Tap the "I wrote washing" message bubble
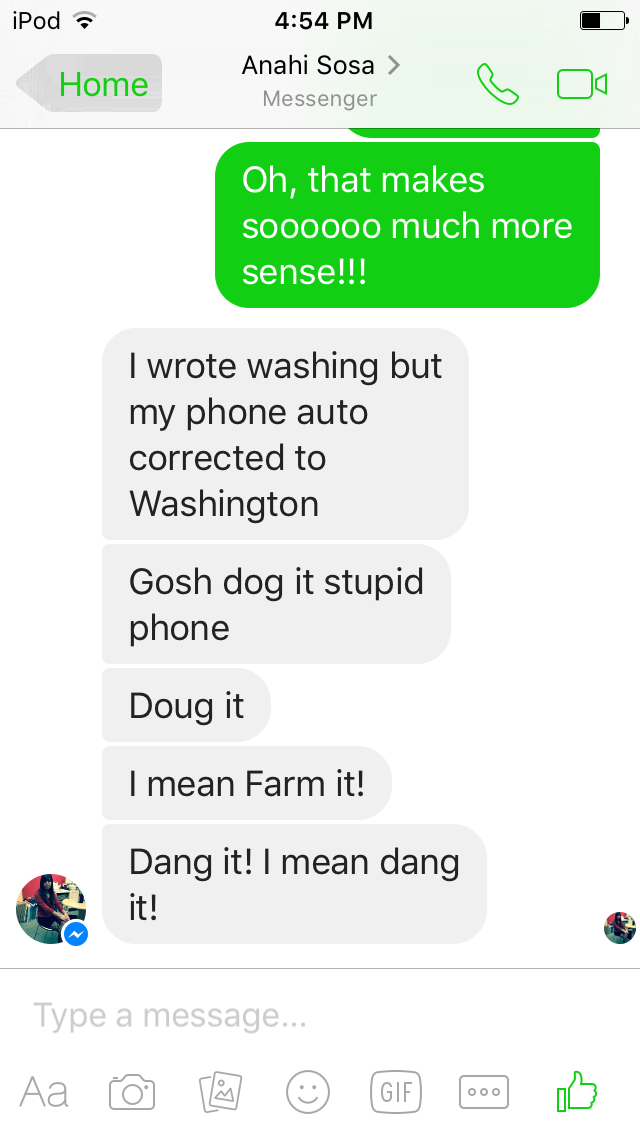The image size is (640, 1136). (x=286, y=434)
